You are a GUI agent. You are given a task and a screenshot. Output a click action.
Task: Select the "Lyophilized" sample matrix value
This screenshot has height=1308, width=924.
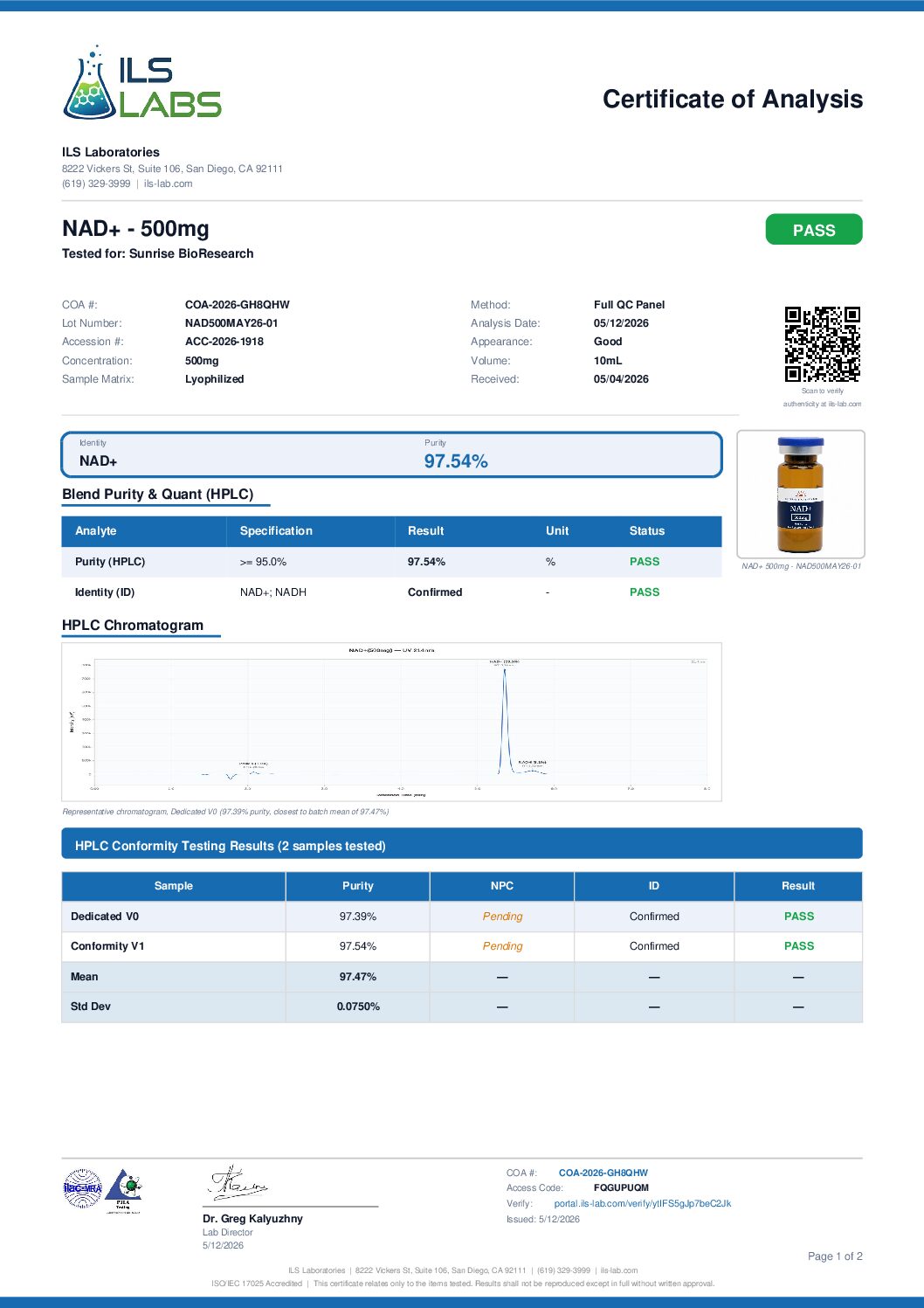(214, 379)
